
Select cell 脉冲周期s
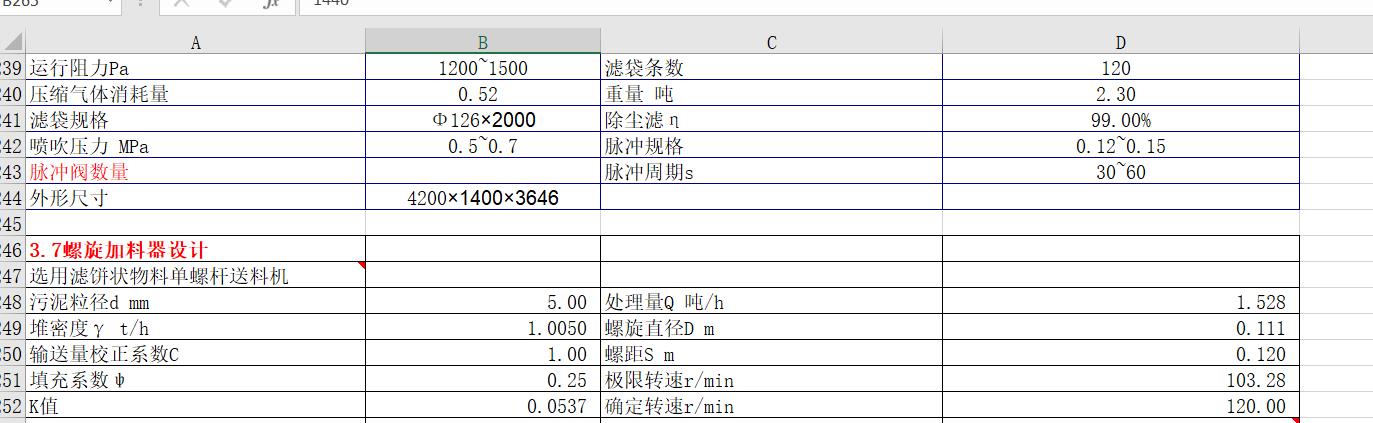pos(771,172)
